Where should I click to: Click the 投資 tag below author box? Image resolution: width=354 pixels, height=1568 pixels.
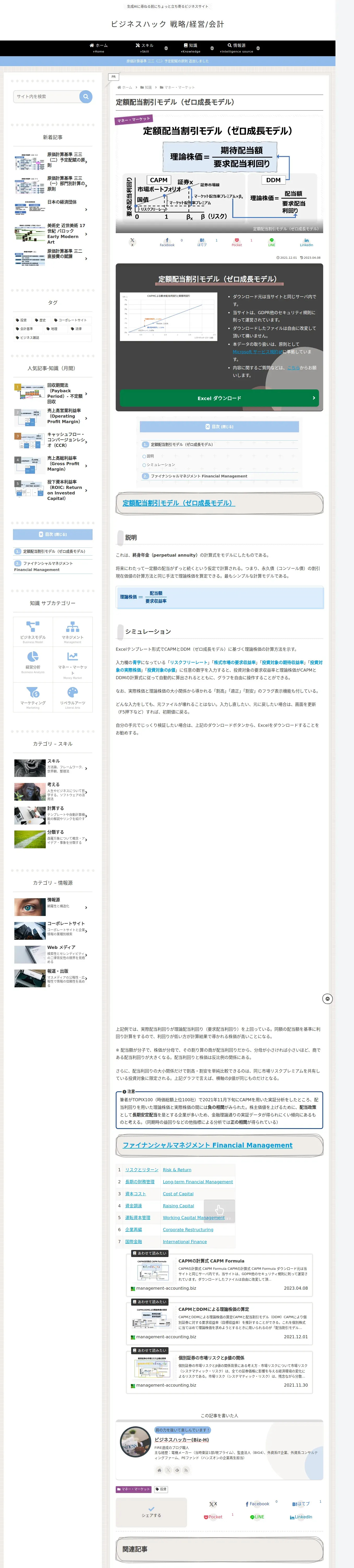(161, 1490)
